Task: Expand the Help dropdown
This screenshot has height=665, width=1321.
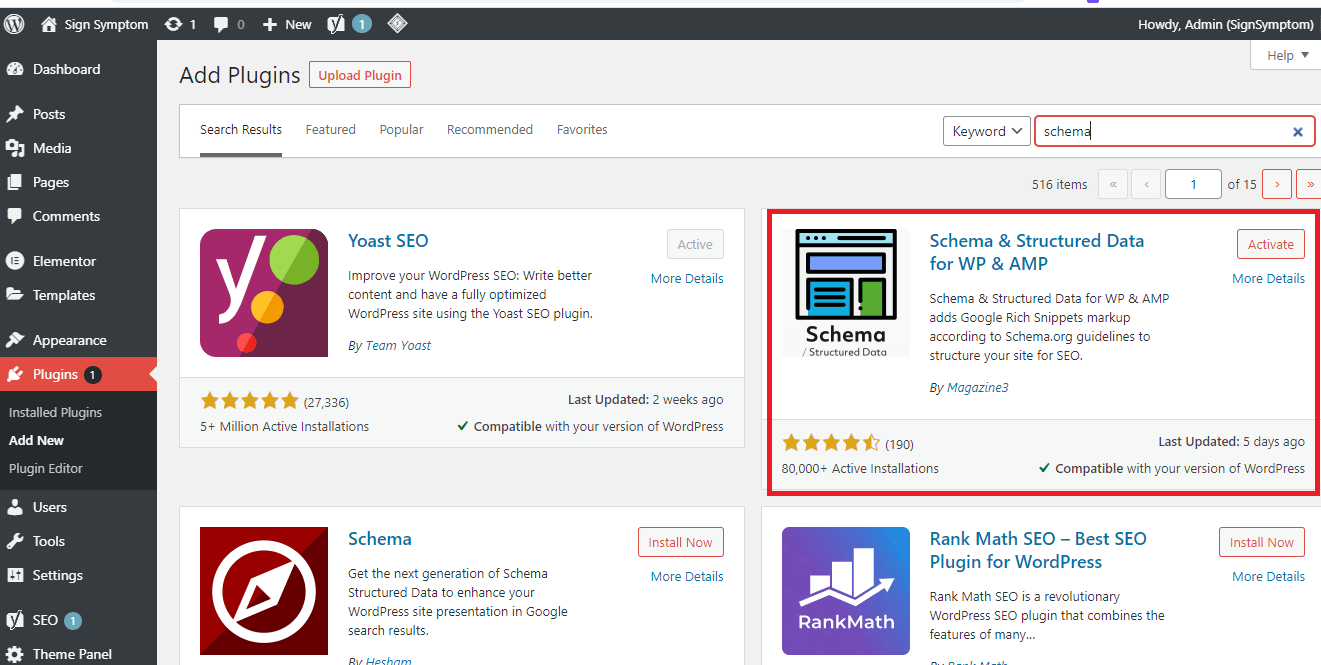Action: point(1286,56)
